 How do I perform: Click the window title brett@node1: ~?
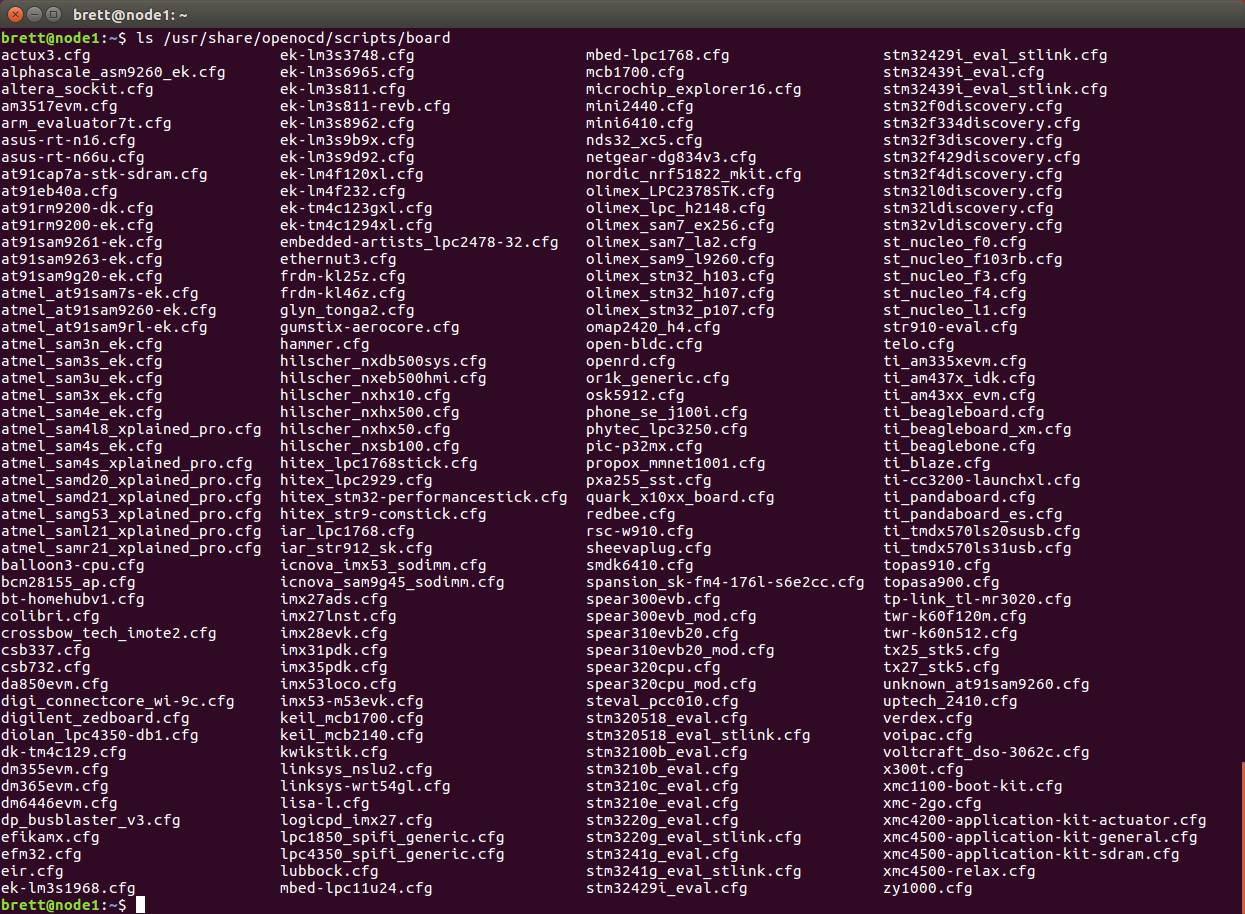point(131,14)
